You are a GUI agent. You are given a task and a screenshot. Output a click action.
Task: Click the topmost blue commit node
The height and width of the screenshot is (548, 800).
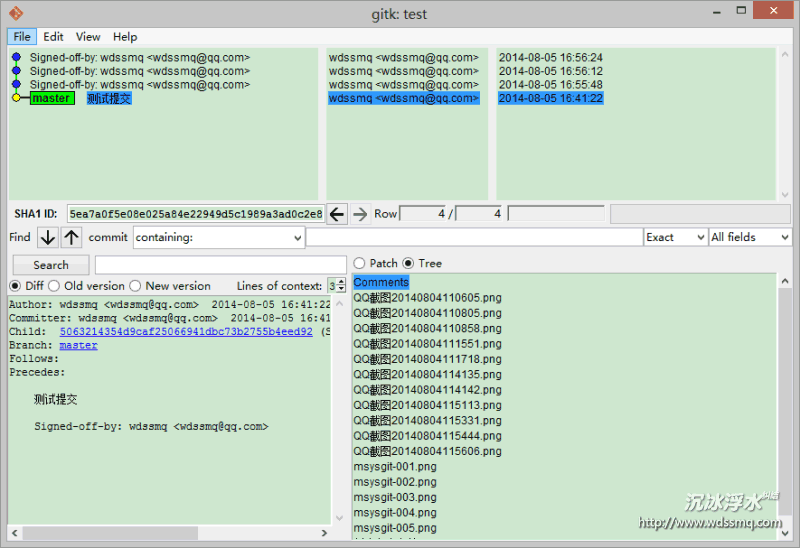point(16,58)
